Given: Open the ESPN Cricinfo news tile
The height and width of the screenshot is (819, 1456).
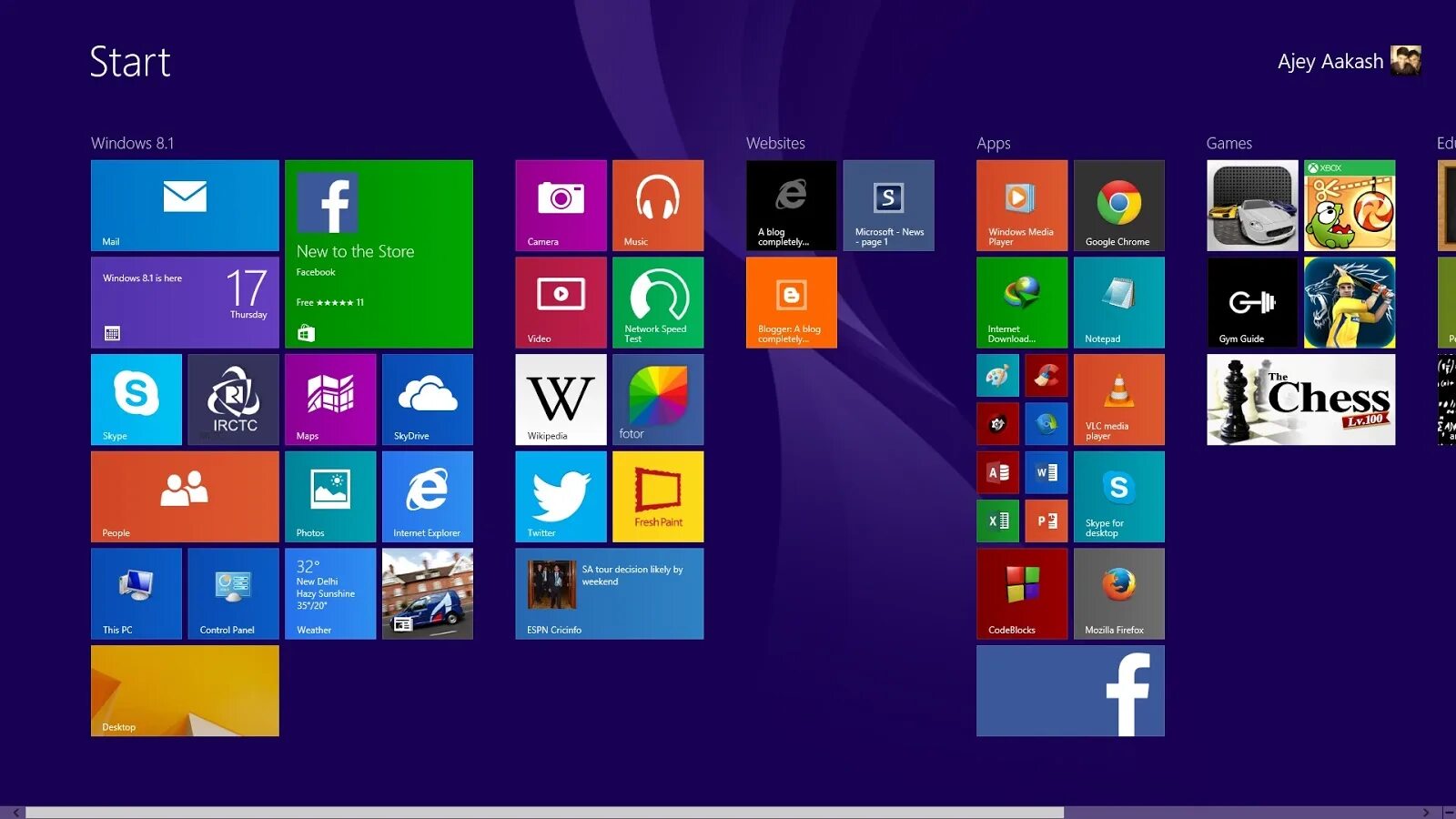Looking at the screenshot, I should [610, 593].
